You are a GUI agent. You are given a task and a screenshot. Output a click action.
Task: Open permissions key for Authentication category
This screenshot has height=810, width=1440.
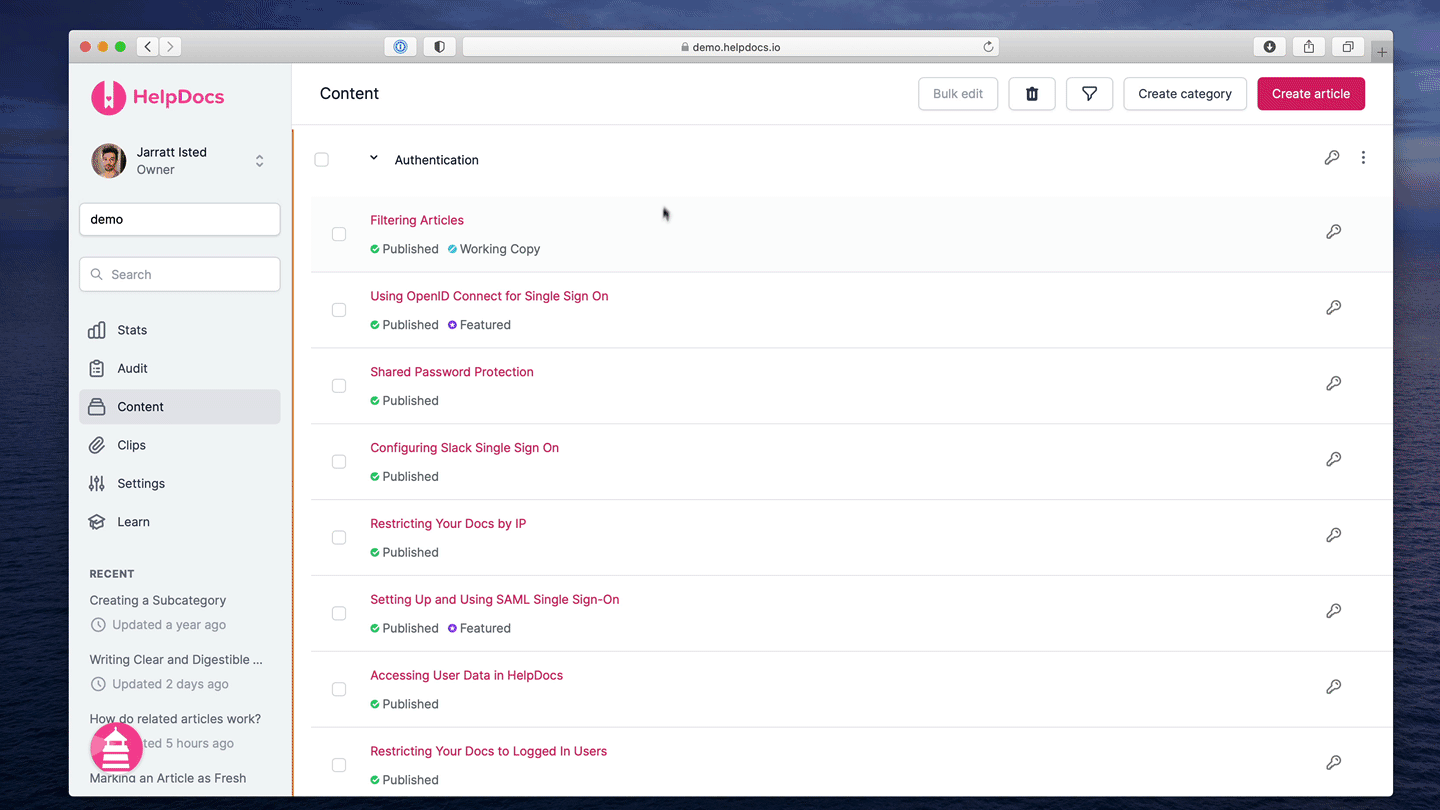pos(1332,158)
